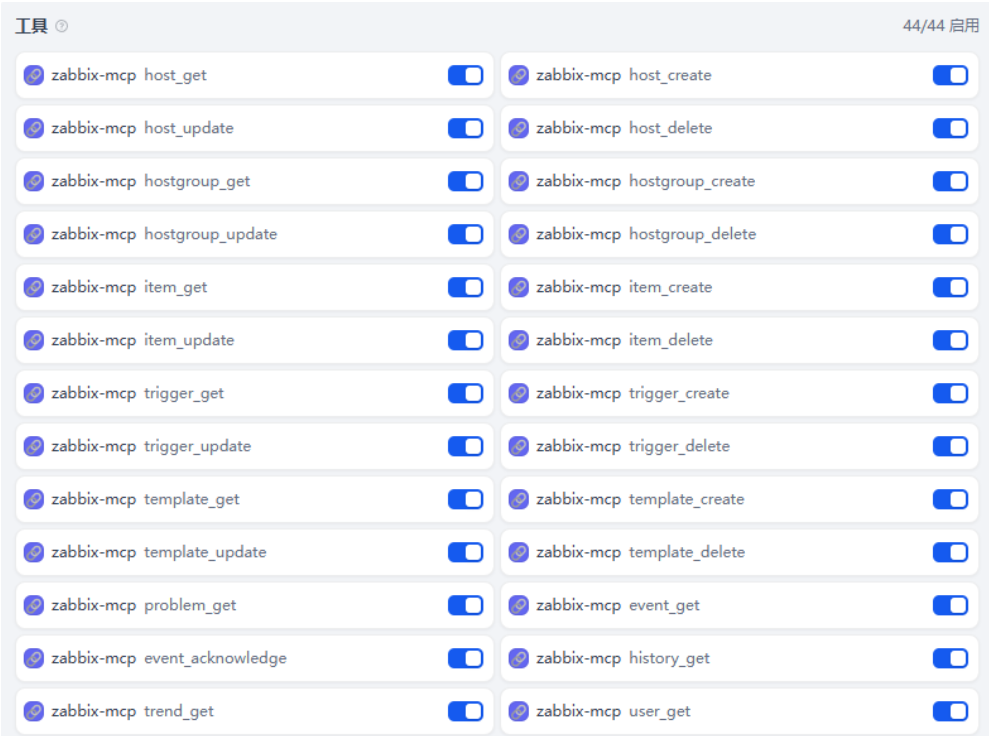Click the link icon for host_get

33,75
